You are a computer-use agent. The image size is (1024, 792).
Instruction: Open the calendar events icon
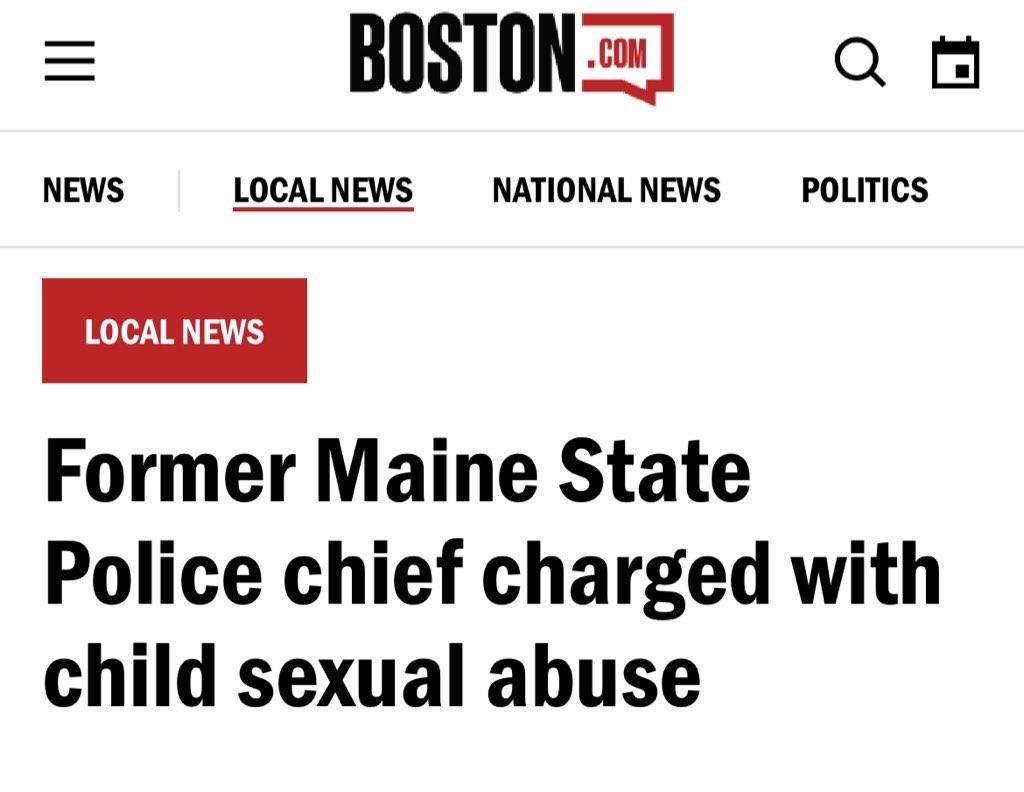(x=955, y=63)
